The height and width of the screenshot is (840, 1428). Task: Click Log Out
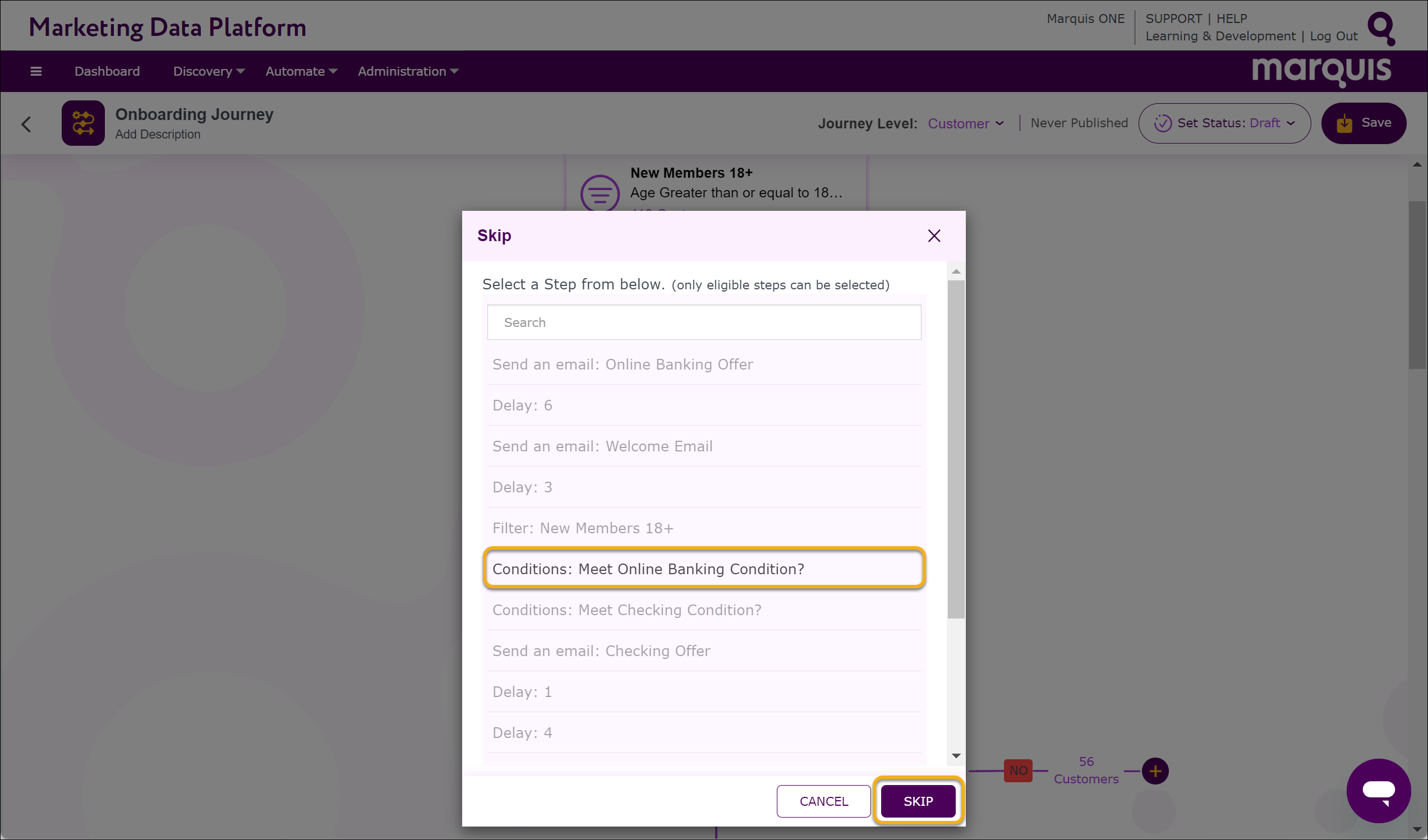click(x=1333, y=36)
